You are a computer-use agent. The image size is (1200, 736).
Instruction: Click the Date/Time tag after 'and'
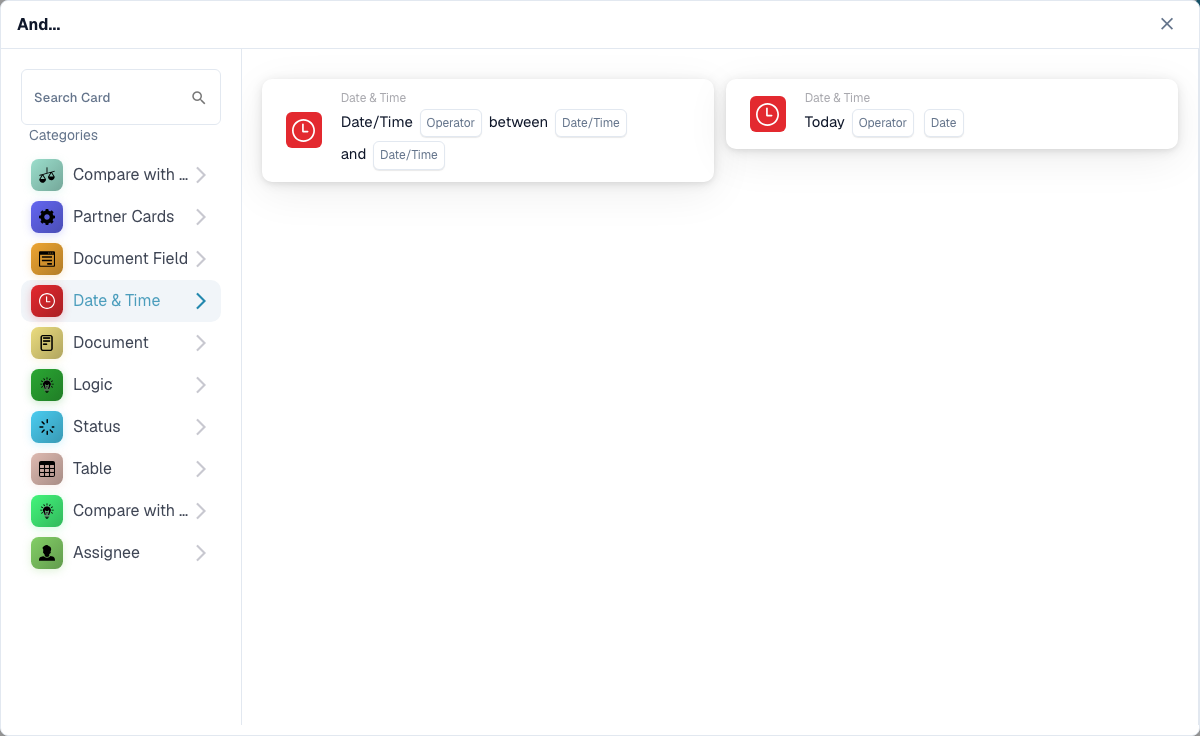pos(409,155)
